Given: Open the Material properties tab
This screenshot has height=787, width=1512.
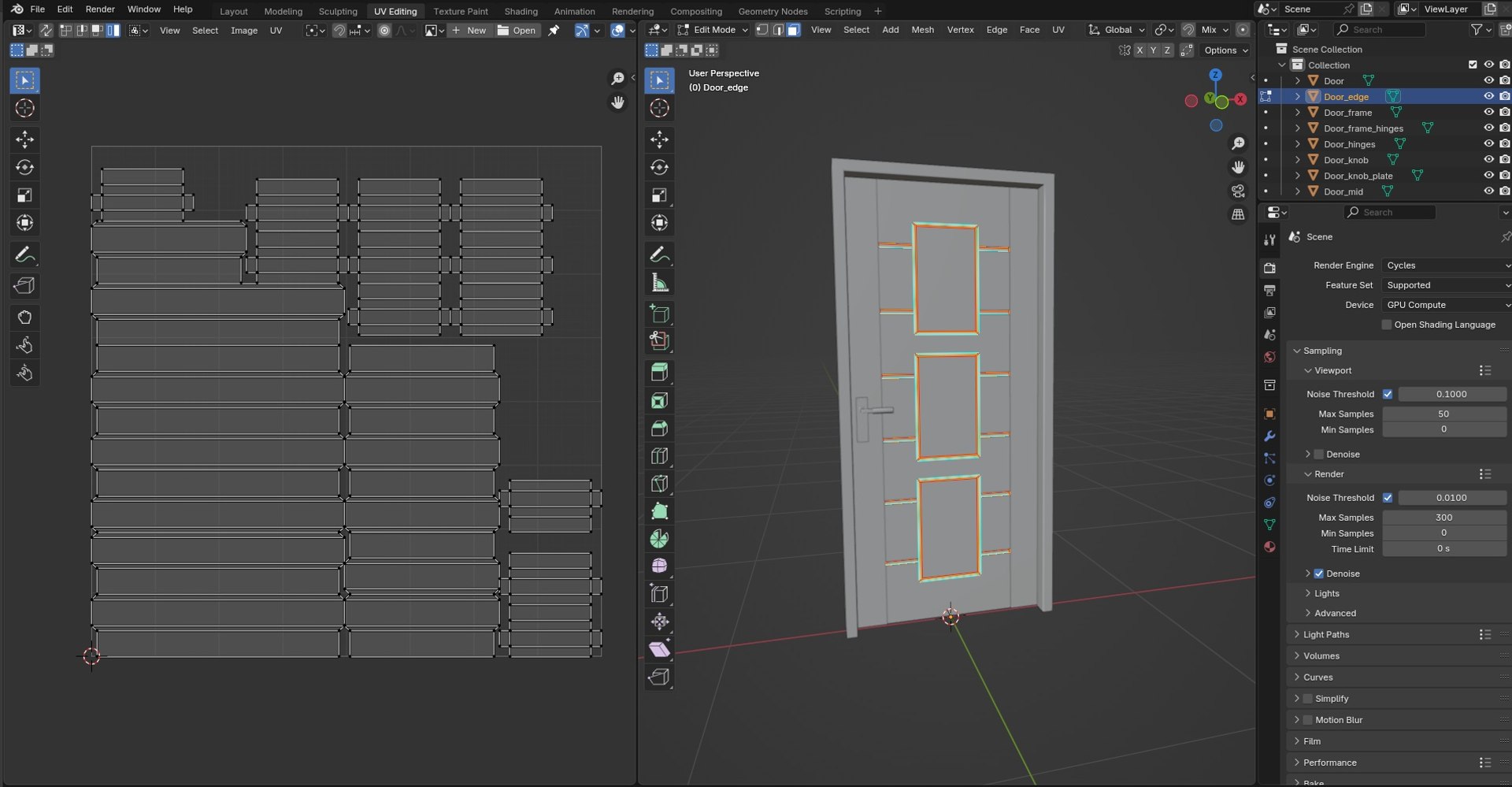Looking at the screenshot, I should coord(1269,547).
